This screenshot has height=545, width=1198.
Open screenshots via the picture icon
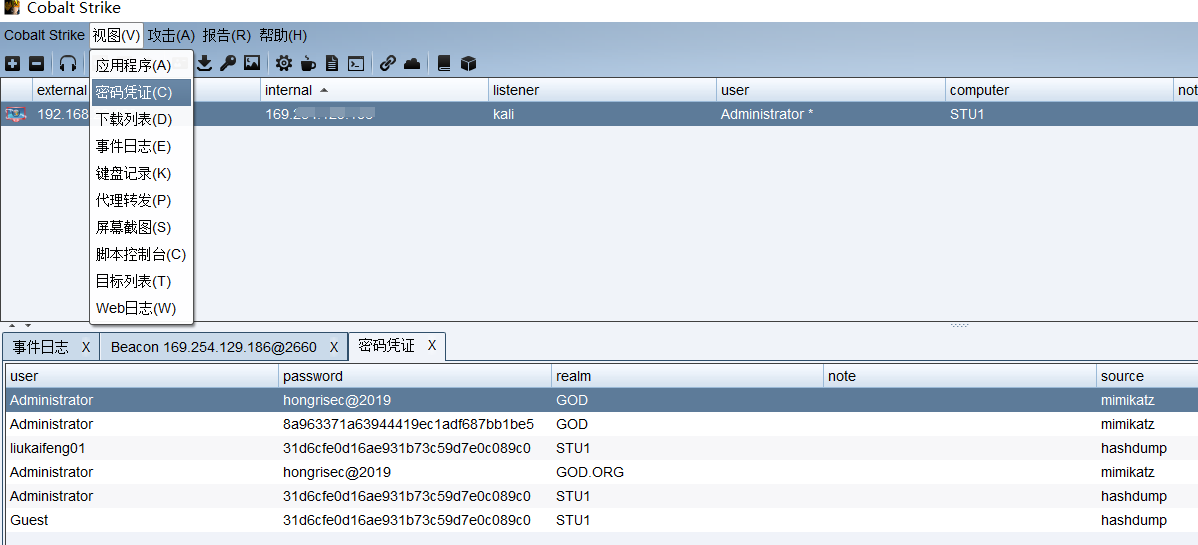pos(252,63)
